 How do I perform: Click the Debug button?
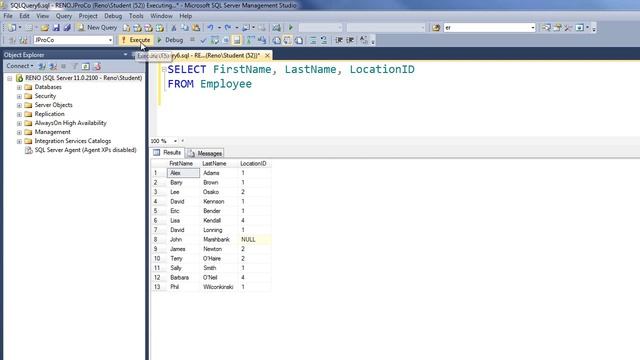[170, 40]
